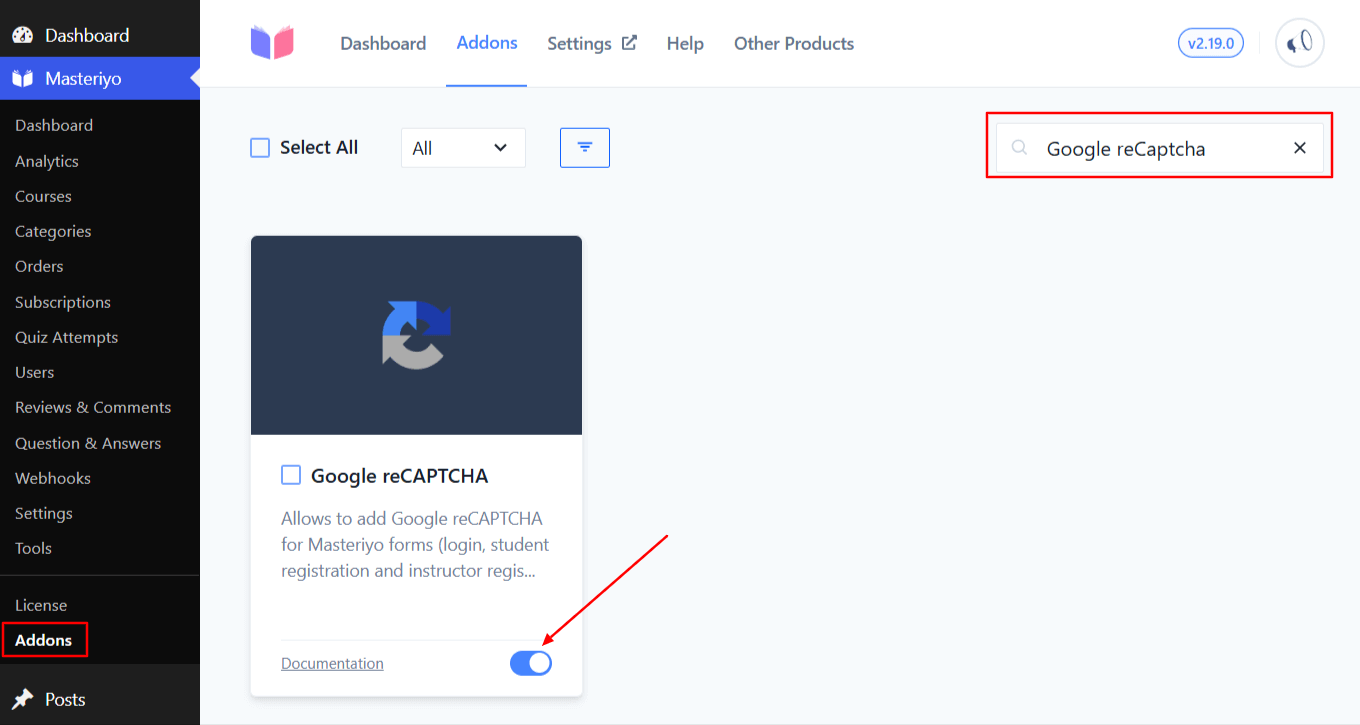The height and width of the screenshot is (725, 1360).
Task: Click the WordPress Dashboard gauge icon
Action: 23,35
